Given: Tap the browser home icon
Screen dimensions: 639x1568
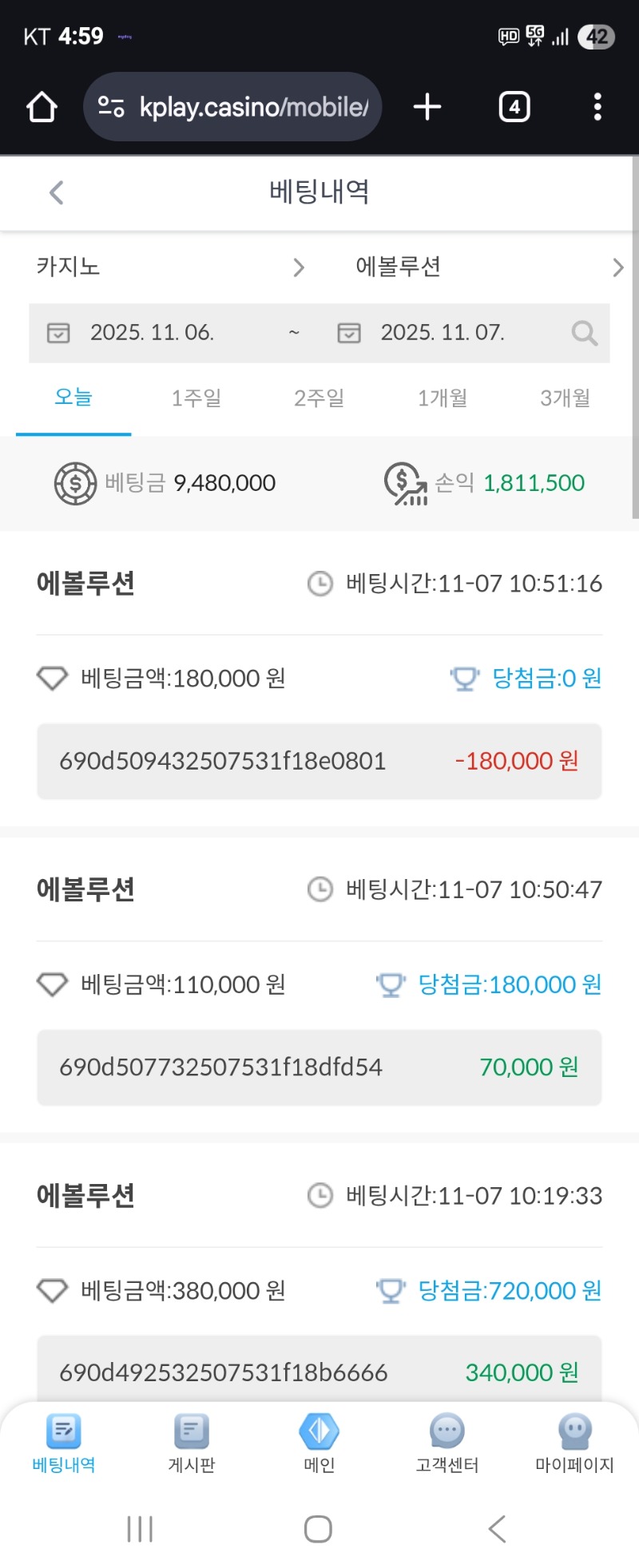Looking at the screenshot, I should point(42,107).
